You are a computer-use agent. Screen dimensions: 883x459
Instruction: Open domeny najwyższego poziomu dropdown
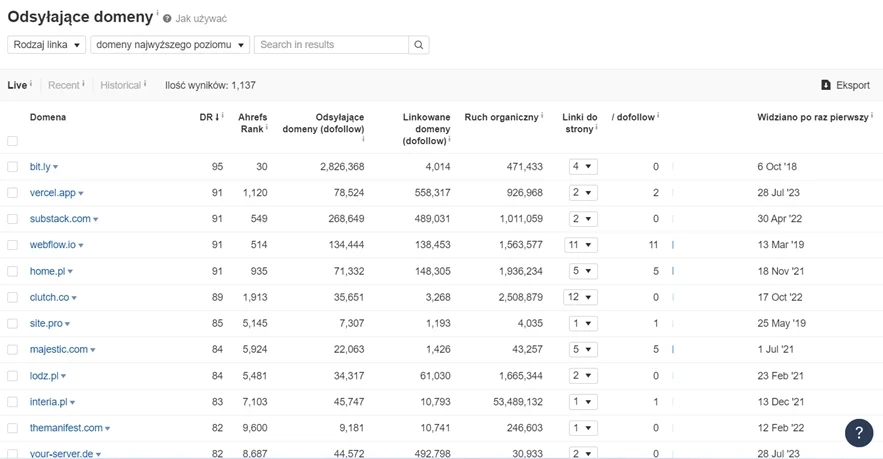click(x=170, y=45)
